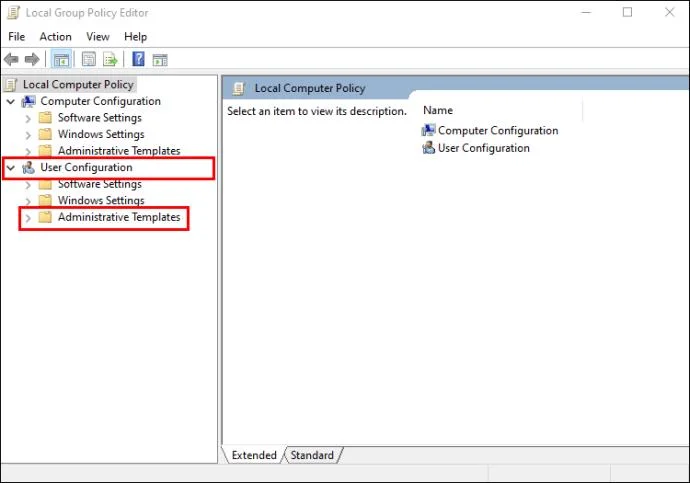
Task: Collapse the User Configuration tree node
Action: coord(11,168)
